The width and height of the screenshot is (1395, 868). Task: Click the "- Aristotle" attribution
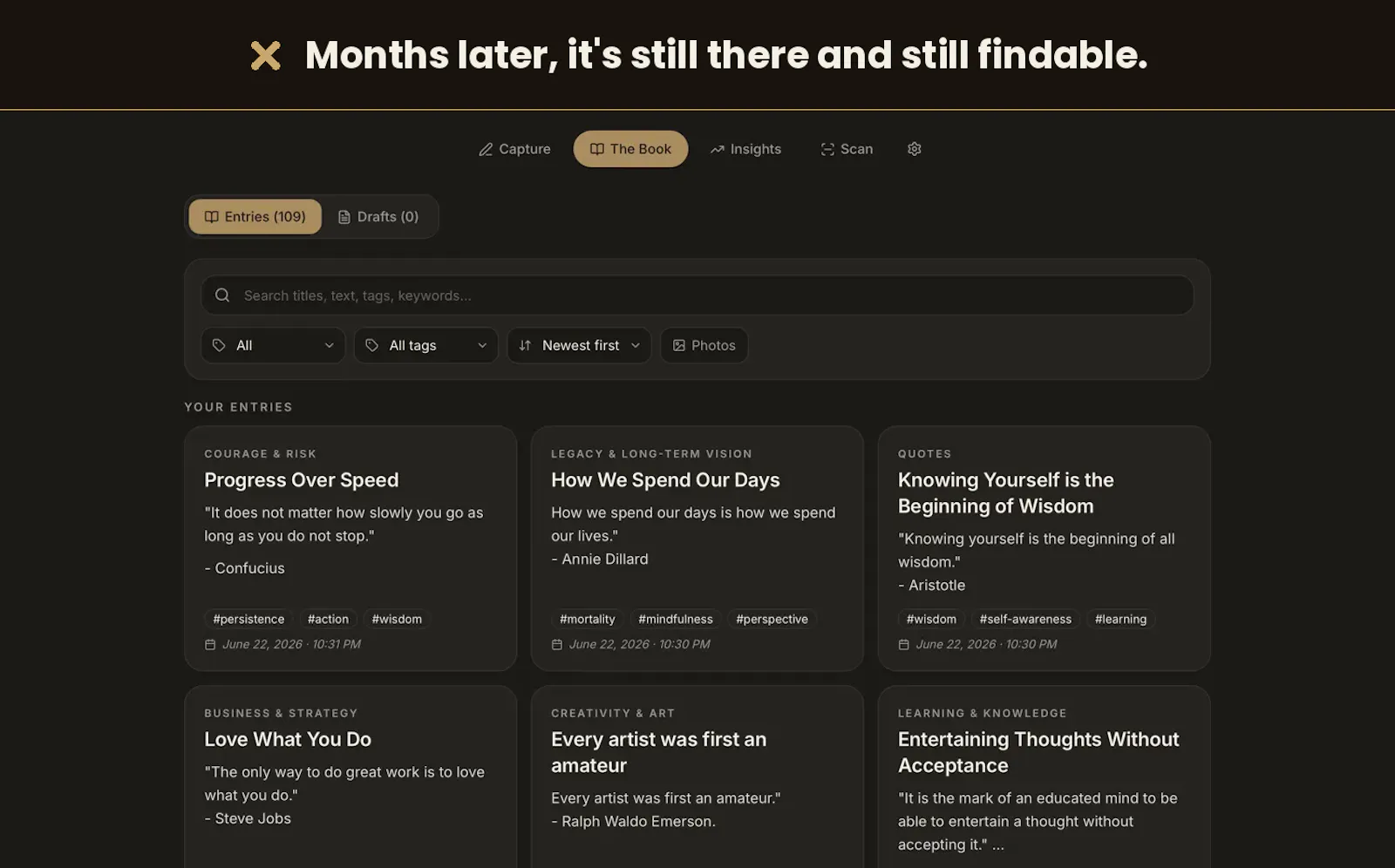pos(932,586)
